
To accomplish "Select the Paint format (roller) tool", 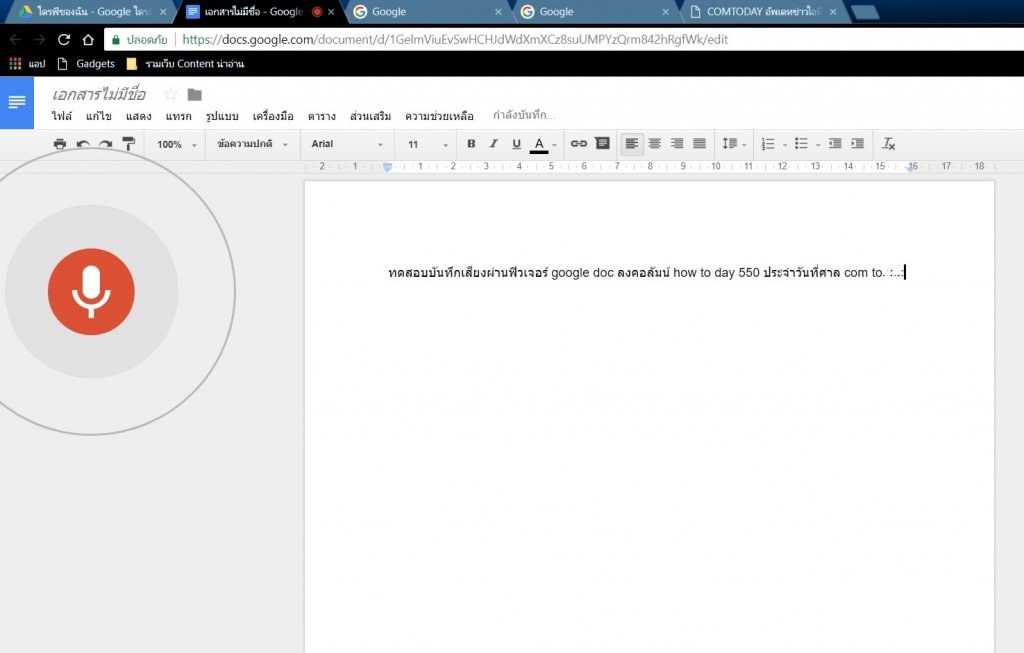I will [129, 143].
